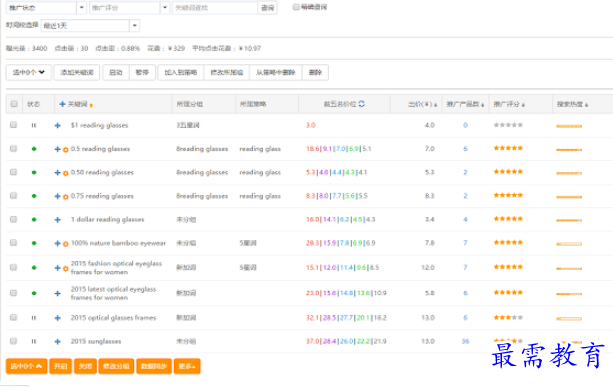Click plus icon in keyword column header

[62, 104]
